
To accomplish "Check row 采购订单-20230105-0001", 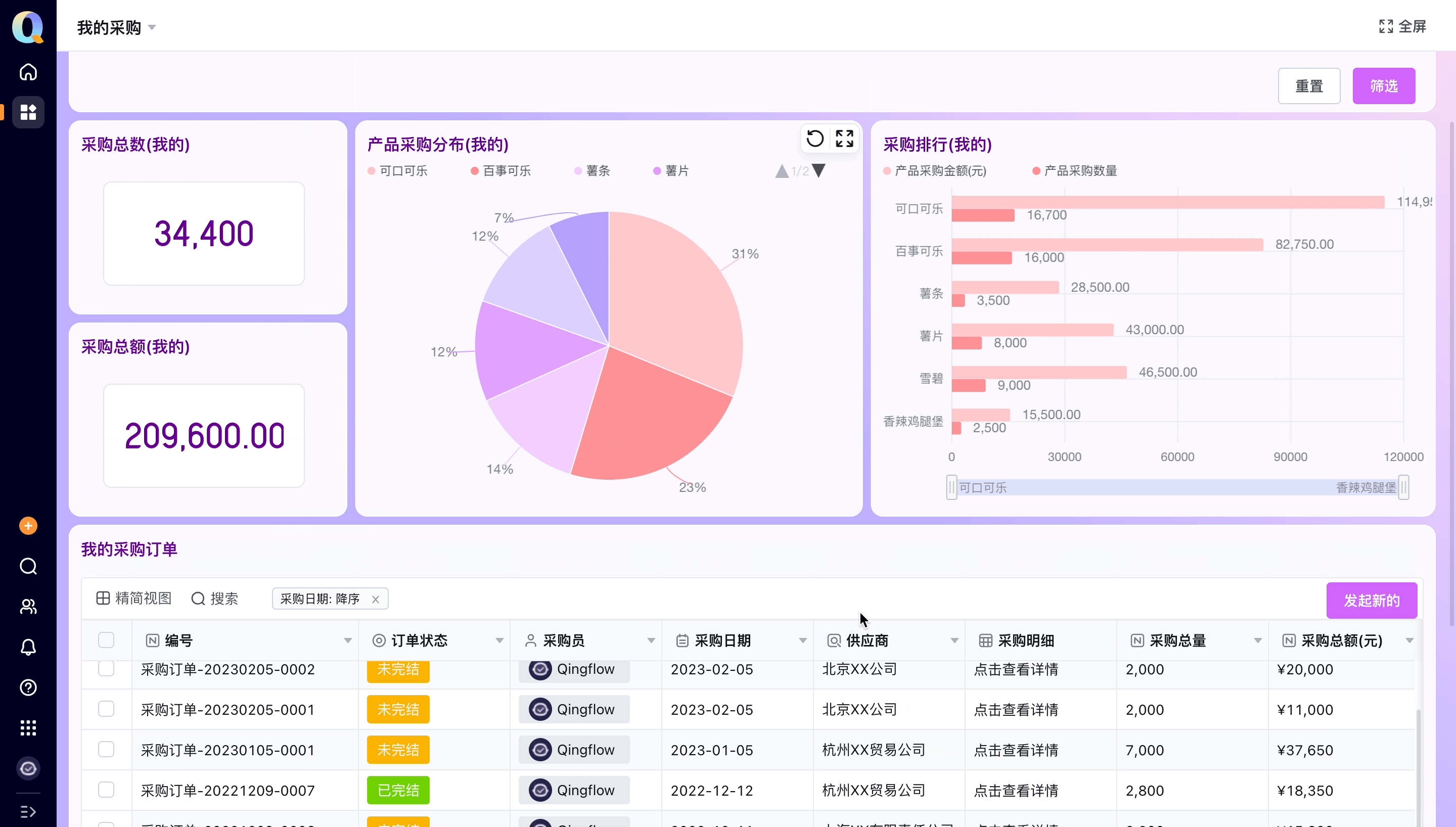I will [x=106, y=749].
